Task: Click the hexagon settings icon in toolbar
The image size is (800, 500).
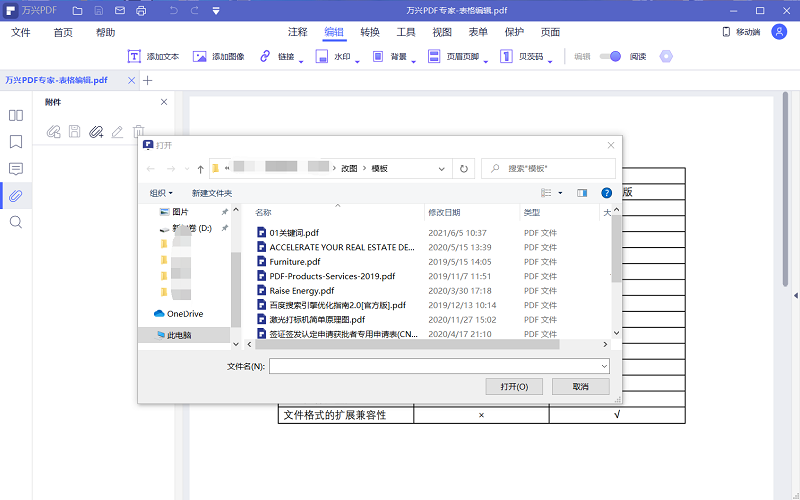Action: pyautogui.click(x=666, y=56)
